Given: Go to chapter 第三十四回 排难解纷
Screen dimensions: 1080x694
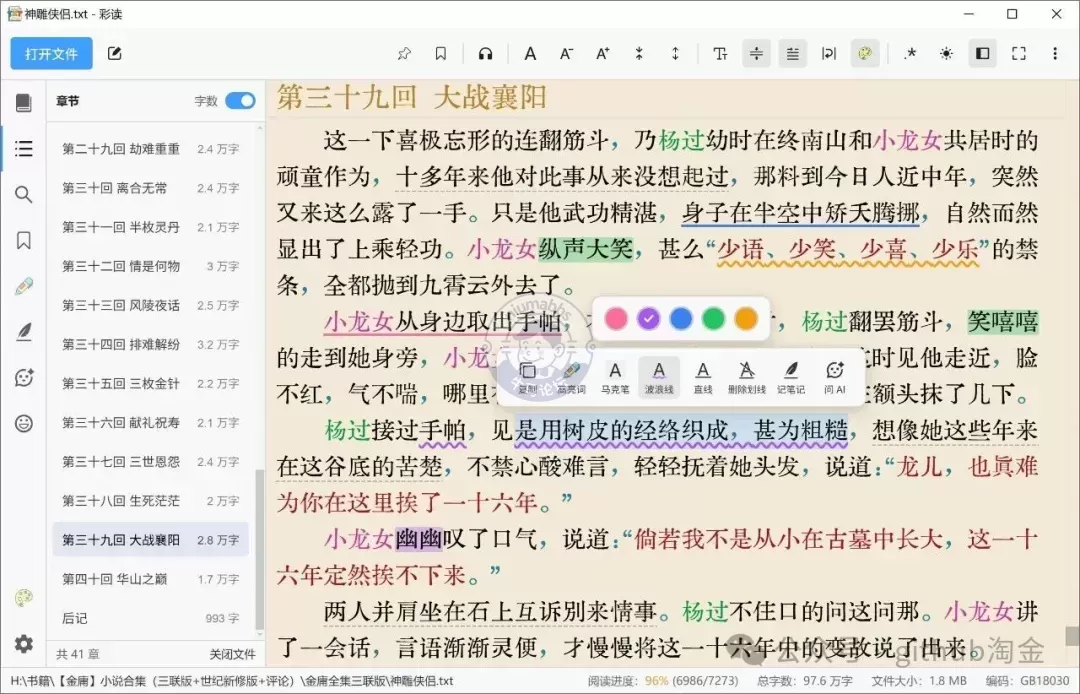Looking at the screenshot, I should pyautogui.click(x=150, y=344).
